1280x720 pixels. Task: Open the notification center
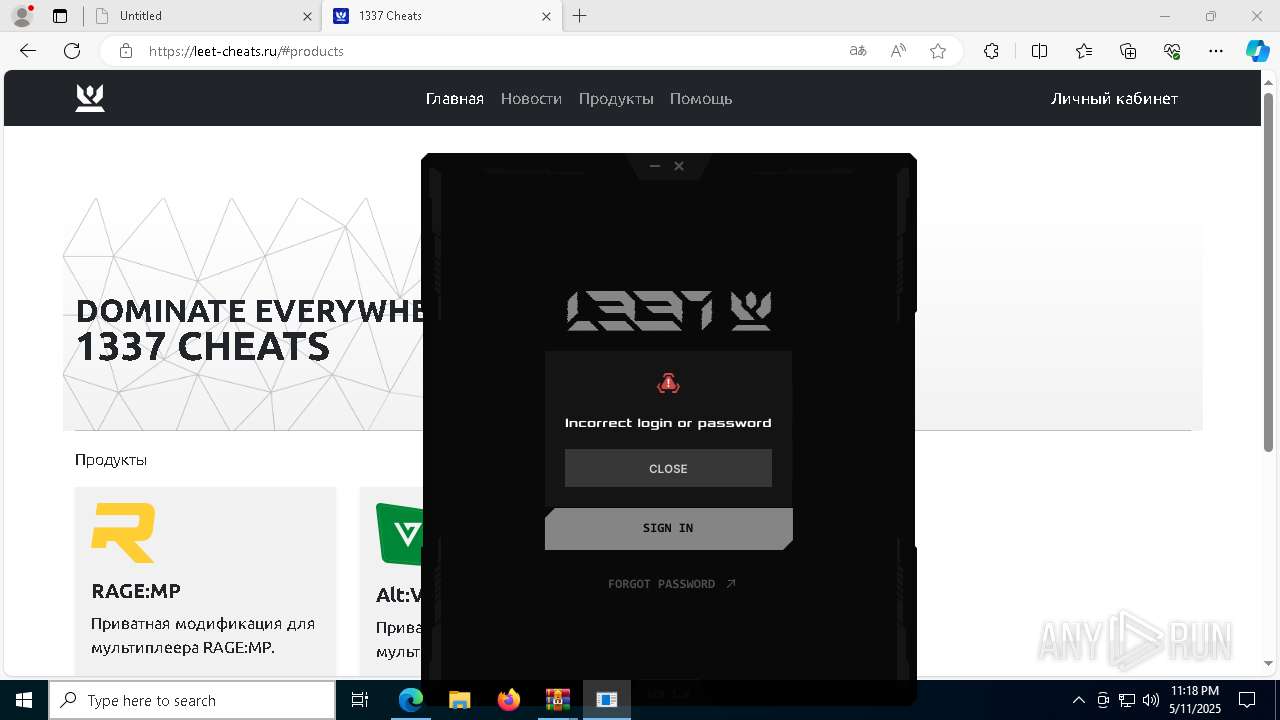click(1247, 700)
